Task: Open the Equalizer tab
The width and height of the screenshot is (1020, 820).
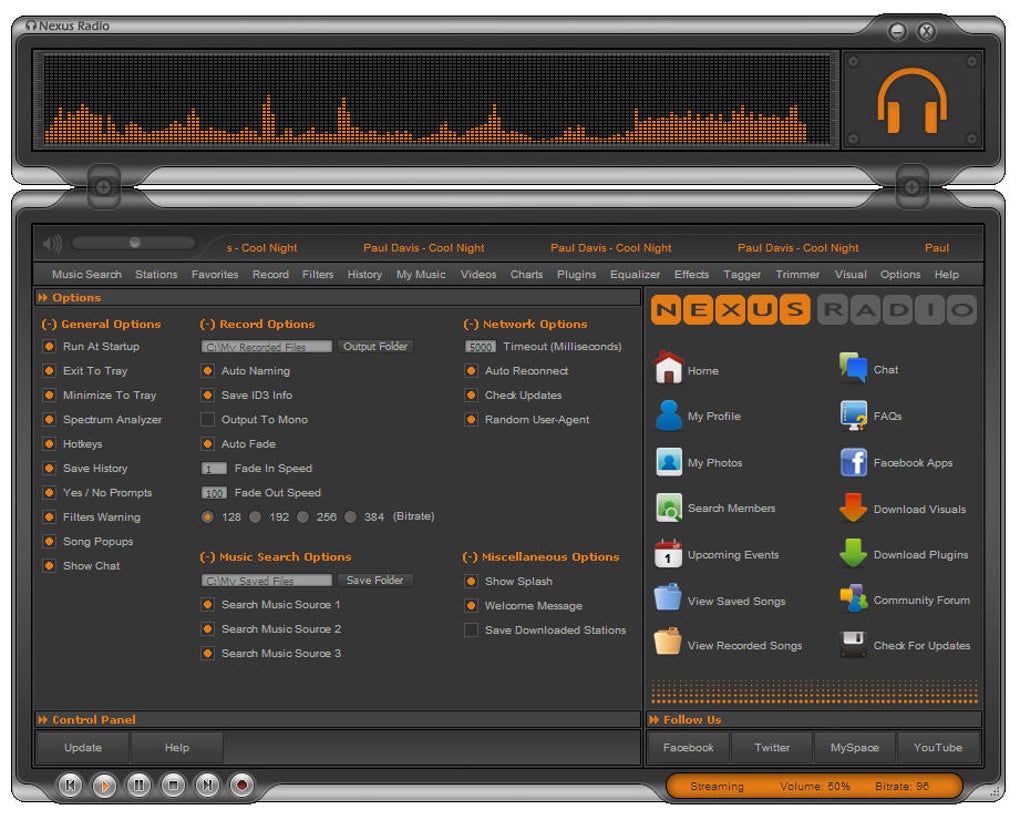Action: [635, 274]
